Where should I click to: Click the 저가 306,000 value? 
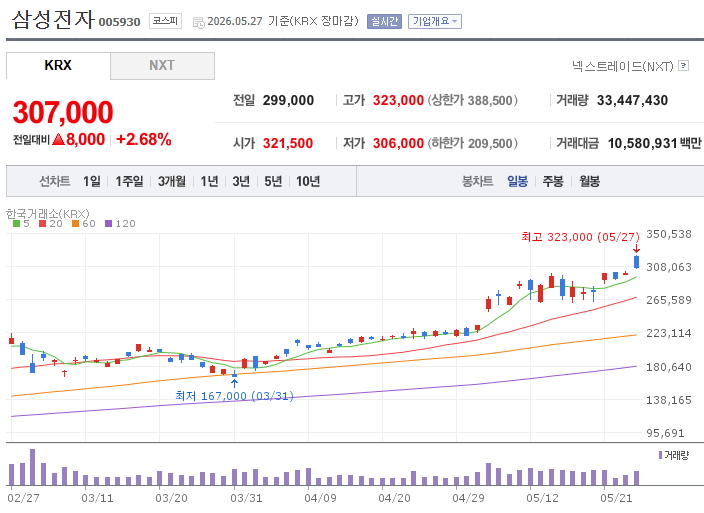coord(398,144)
